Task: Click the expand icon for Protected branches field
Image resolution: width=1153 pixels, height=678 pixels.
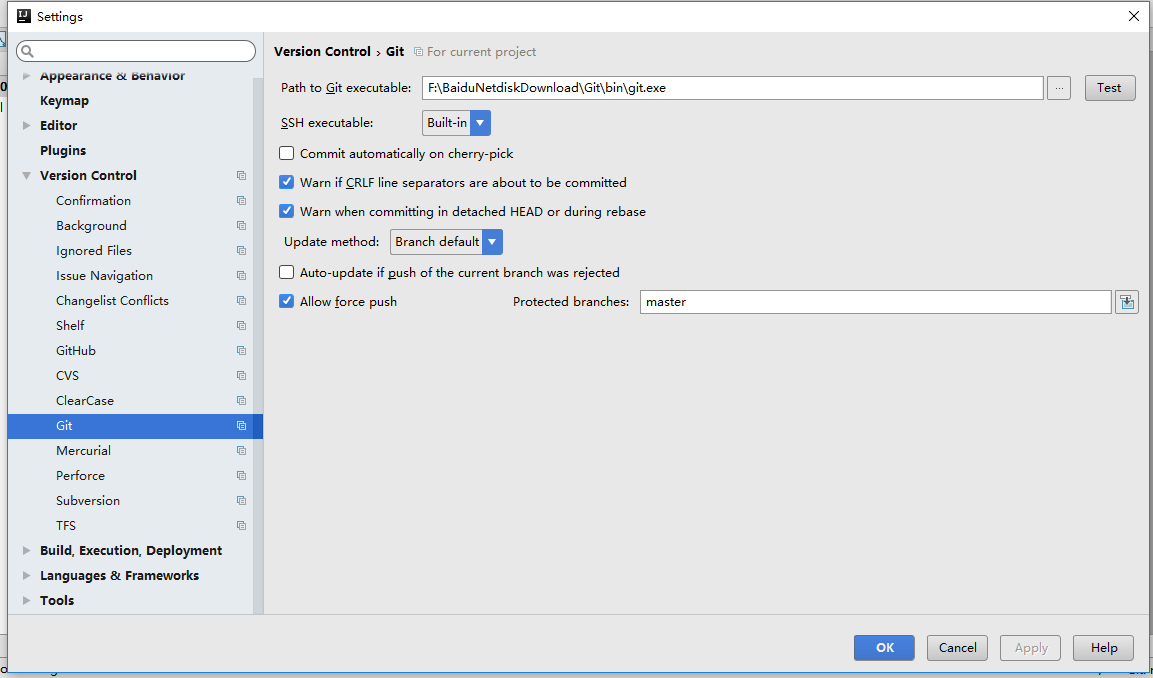Action: pyautogui.click(x=1127, y=301)
